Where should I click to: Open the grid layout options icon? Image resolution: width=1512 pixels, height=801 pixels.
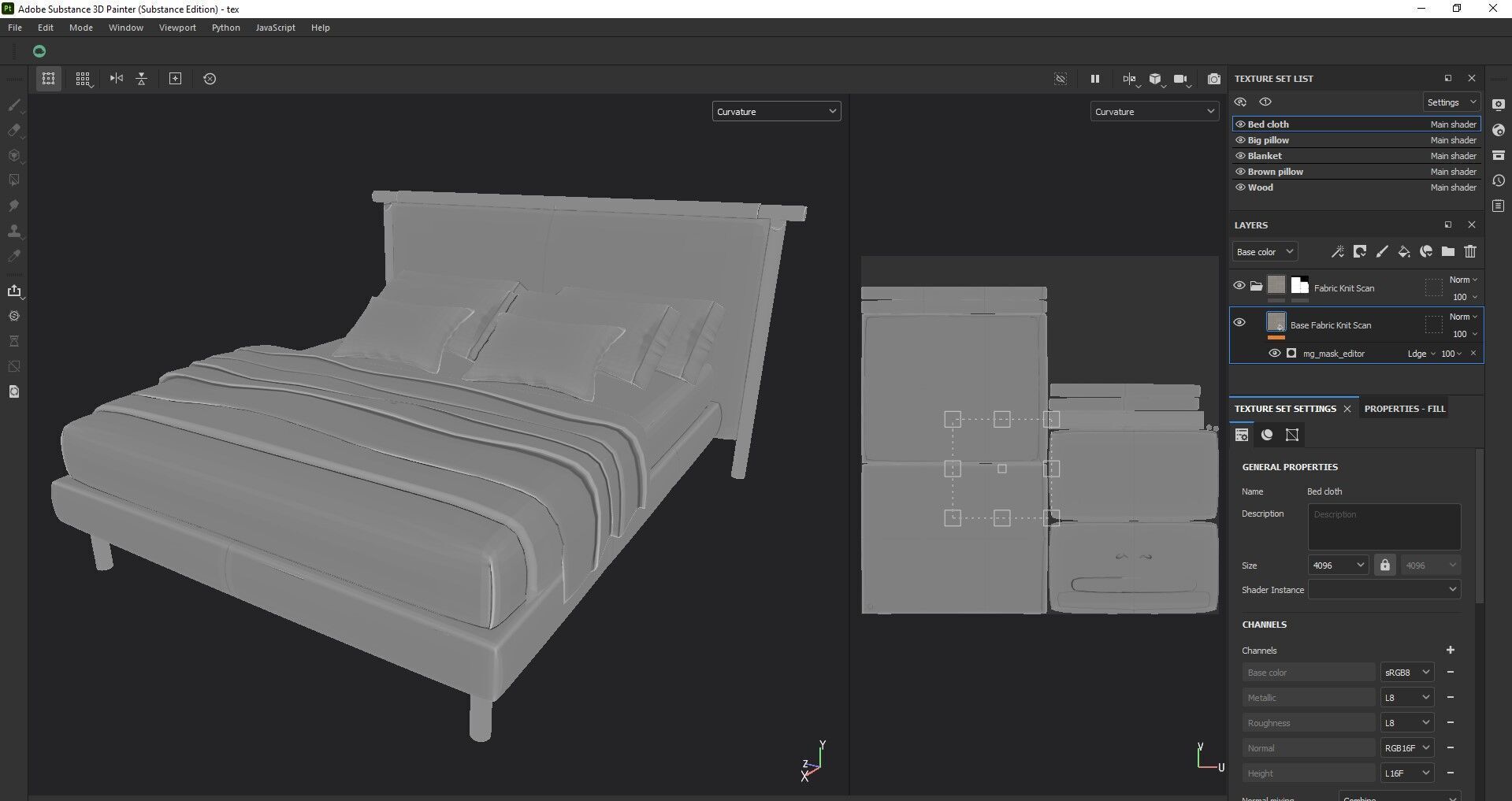83,79
